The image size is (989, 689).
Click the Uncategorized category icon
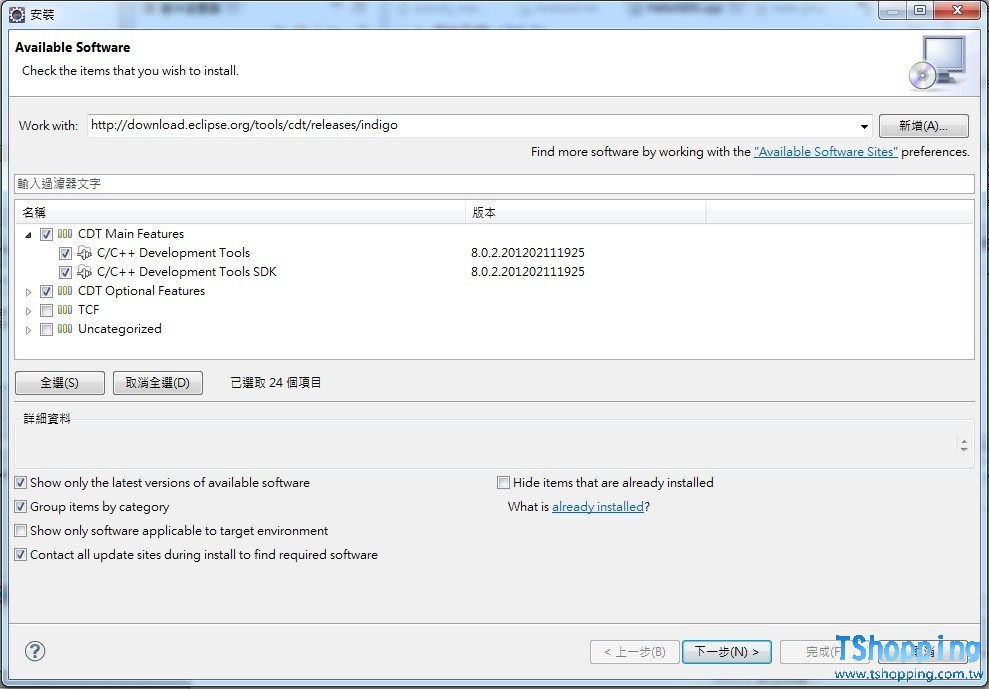click(65, 329)
